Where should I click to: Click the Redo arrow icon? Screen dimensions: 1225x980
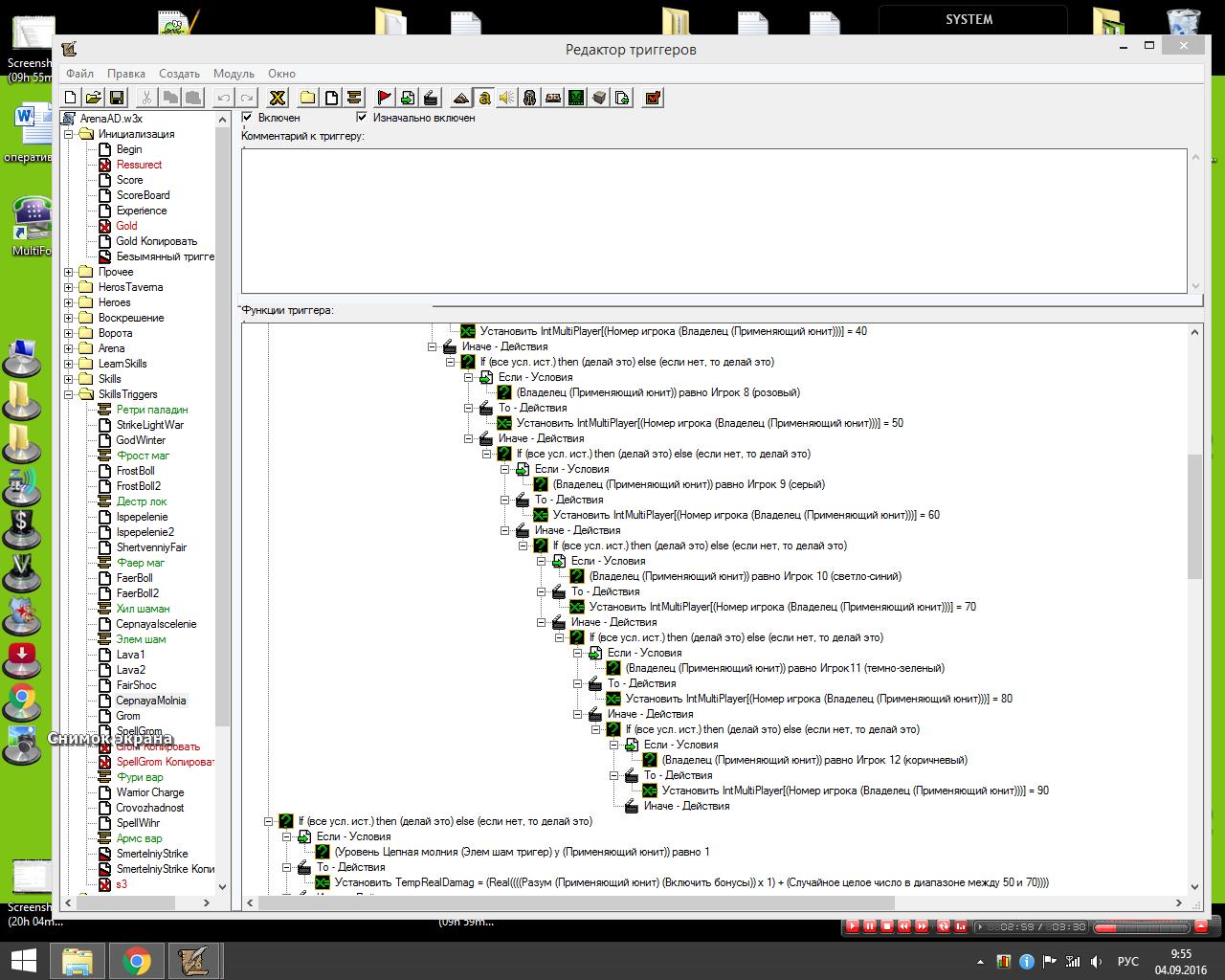tap(246, 98)
